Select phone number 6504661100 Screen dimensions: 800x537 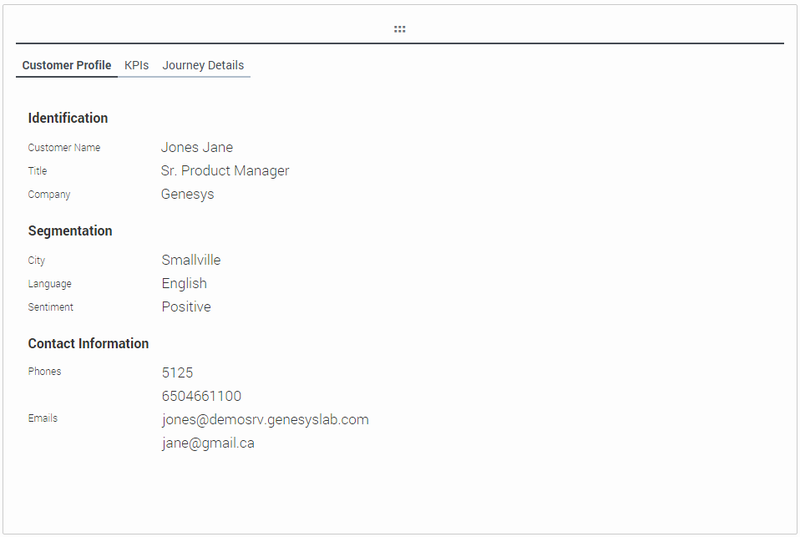pyautogui.click(x=202, y=396)
